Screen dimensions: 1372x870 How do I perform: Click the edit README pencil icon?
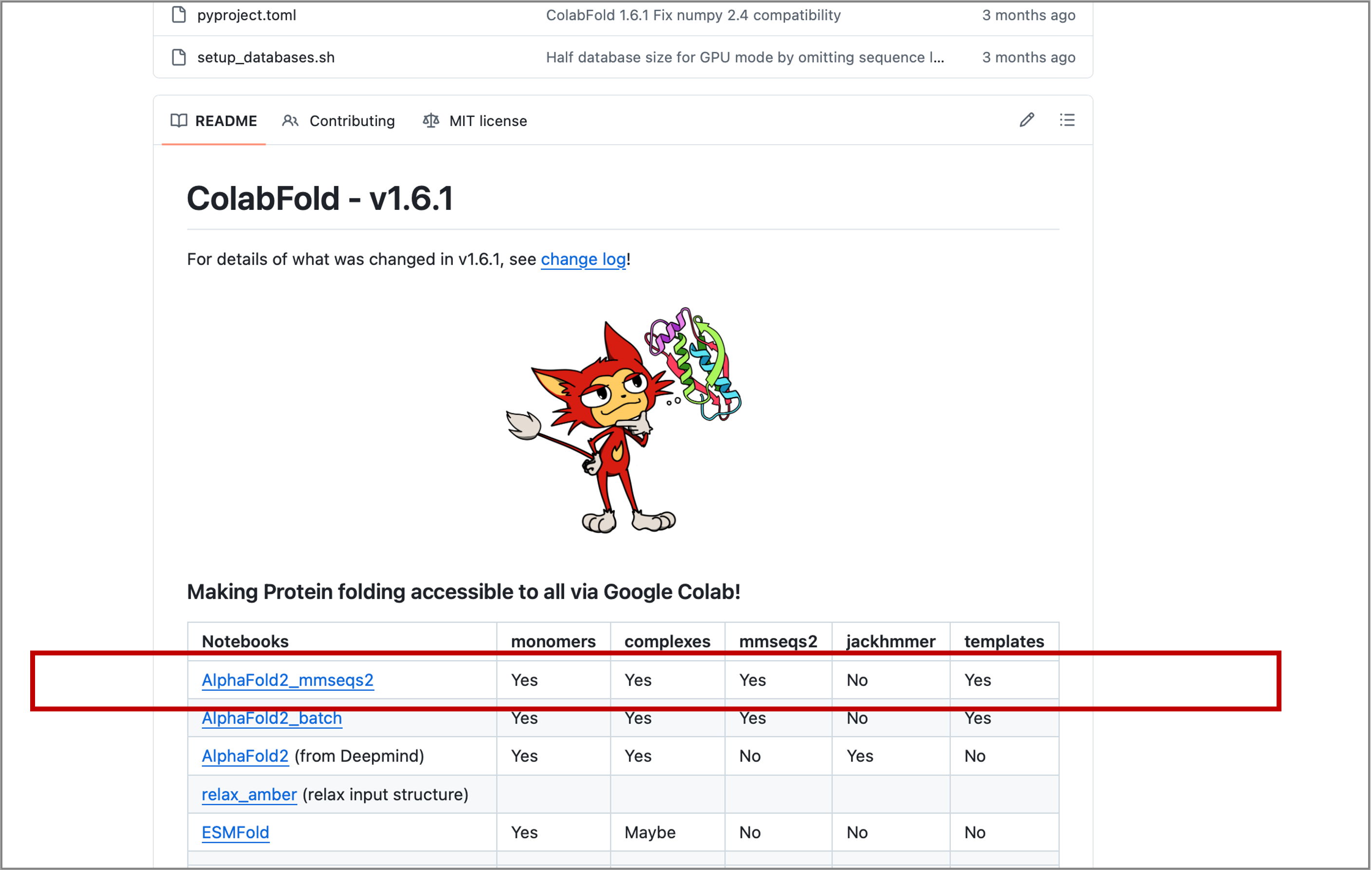point(1027,120)
